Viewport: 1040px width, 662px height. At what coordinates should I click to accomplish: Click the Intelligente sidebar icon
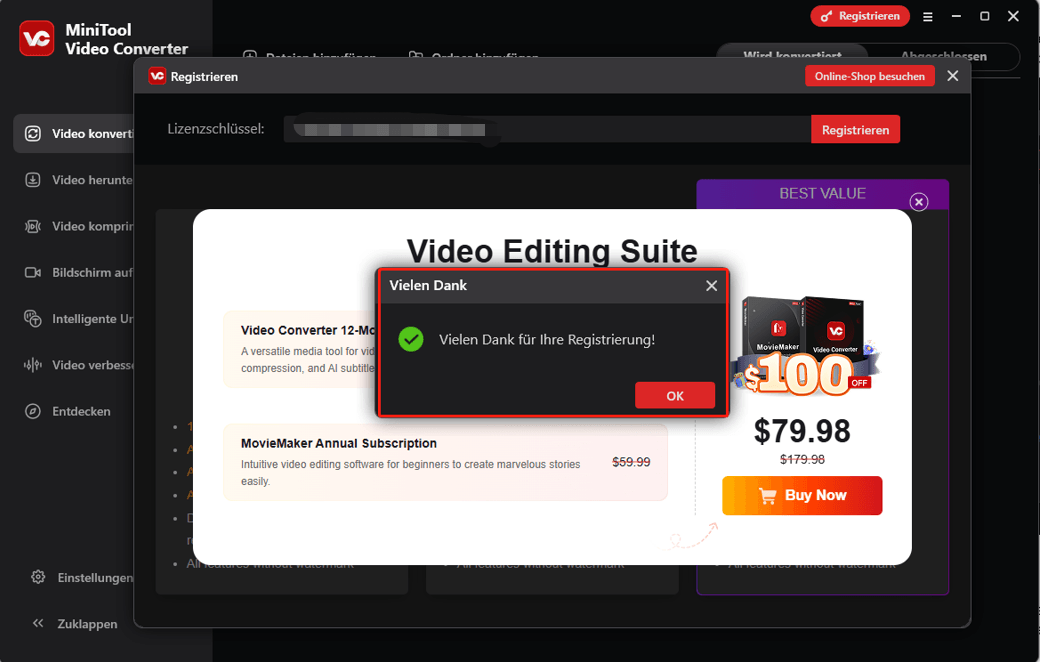32,318
